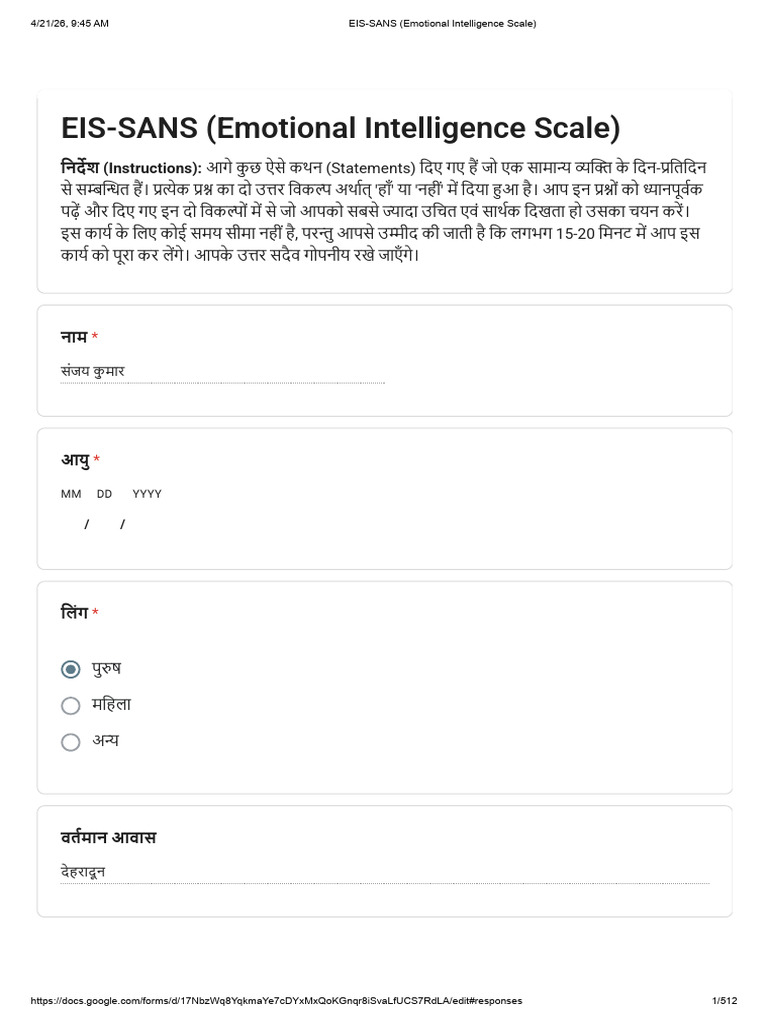Click the आयु question label

pyautogui.click(x=75, y=460)
